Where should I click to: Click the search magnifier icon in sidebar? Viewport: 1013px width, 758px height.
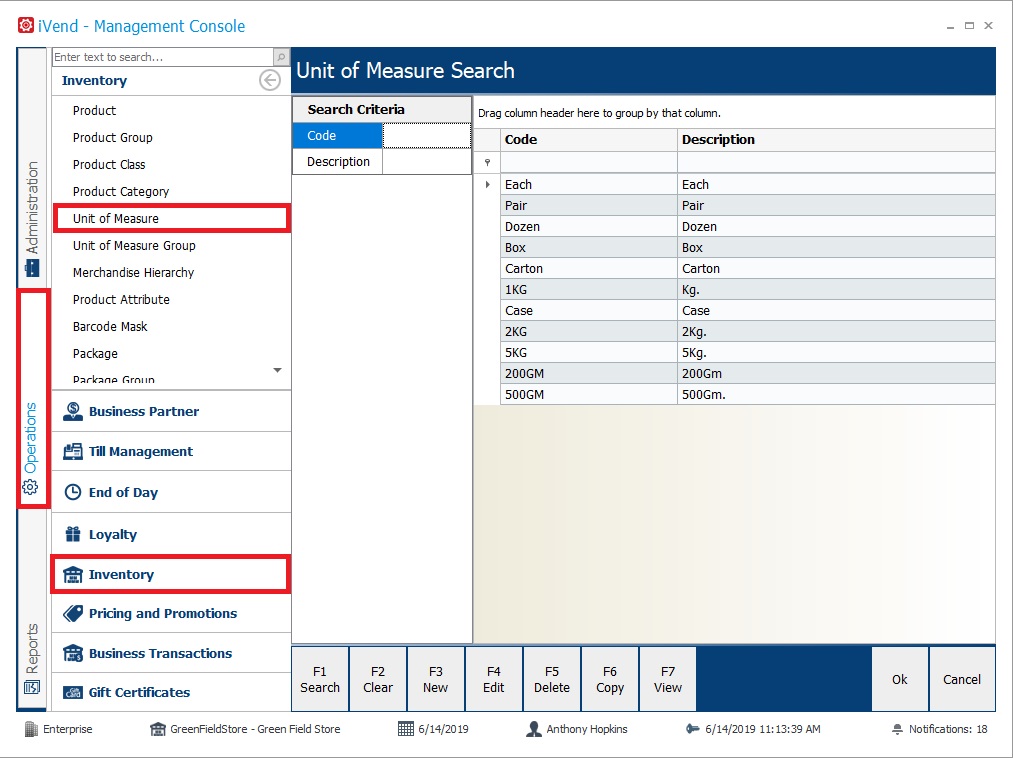point(281,58)
